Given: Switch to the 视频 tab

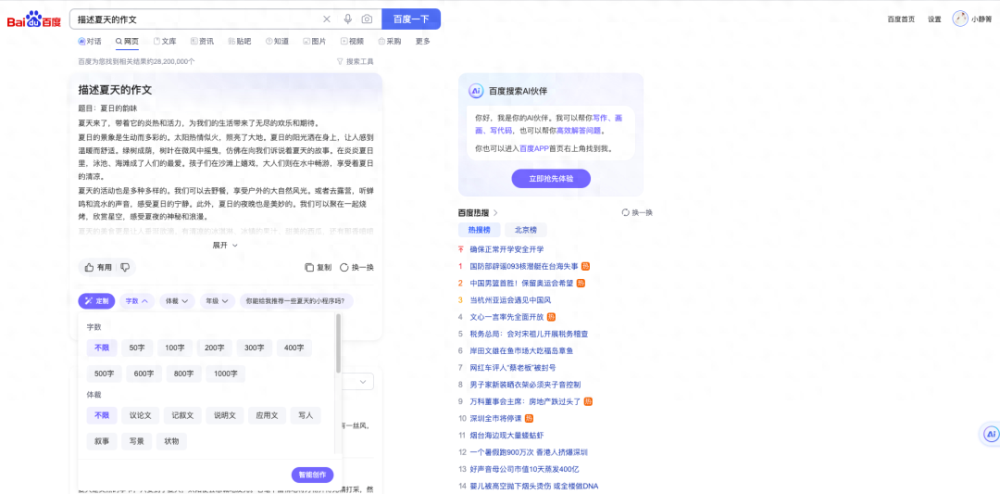Looking at the screenshot, I should coord(352,41).
